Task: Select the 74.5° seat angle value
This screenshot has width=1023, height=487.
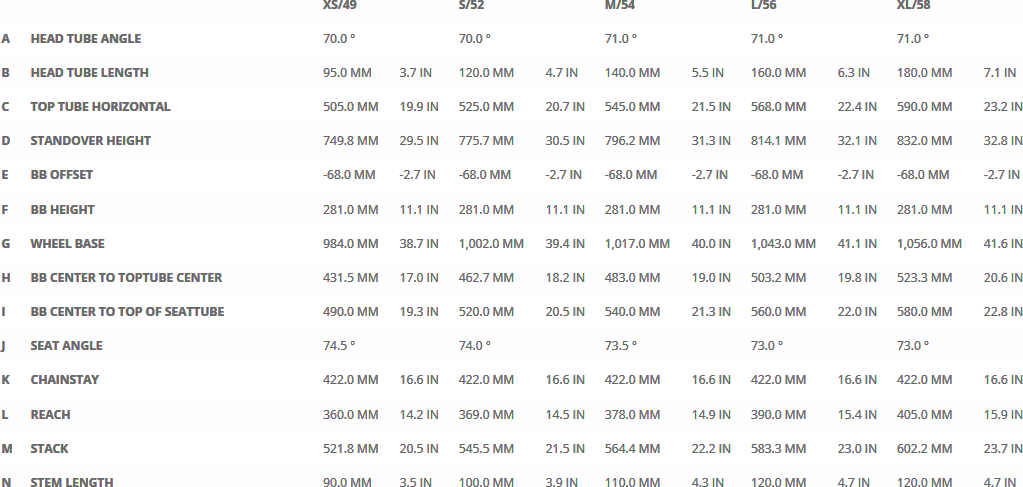Action: [x=339, y=346]
